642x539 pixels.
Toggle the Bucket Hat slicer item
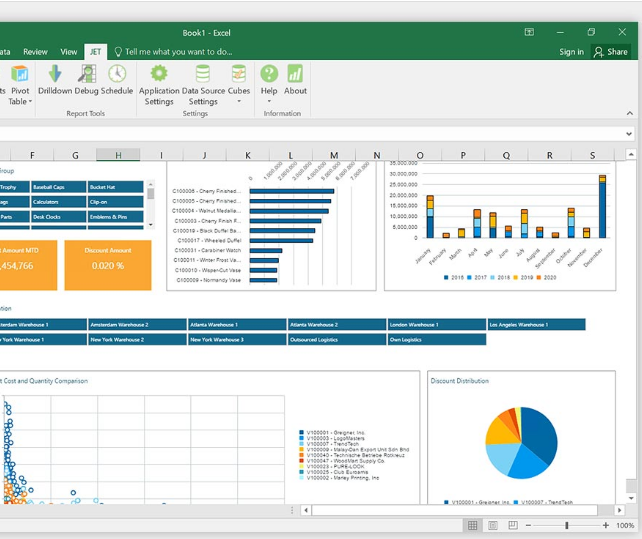116,187
